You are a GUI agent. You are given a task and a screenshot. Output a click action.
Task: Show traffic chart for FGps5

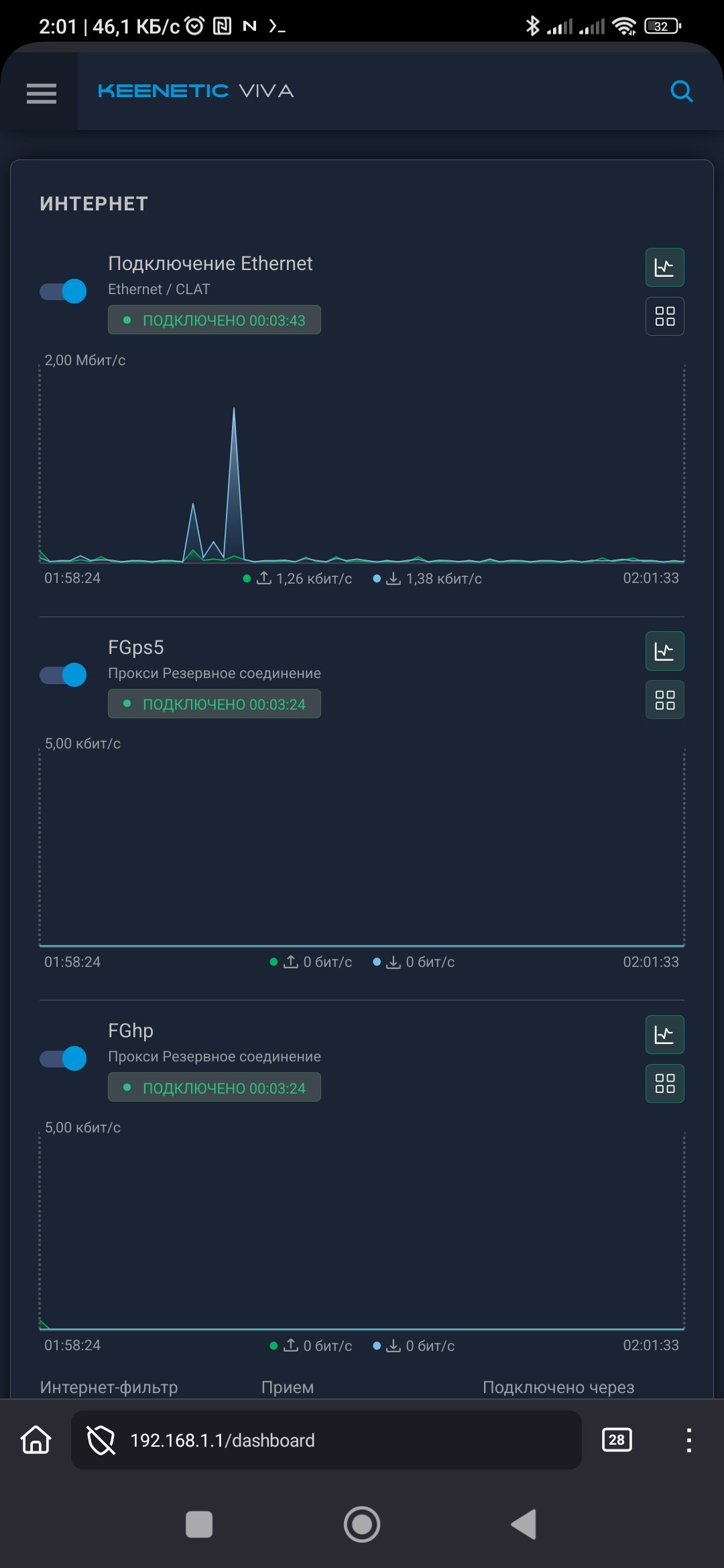(x=664, y=651)
